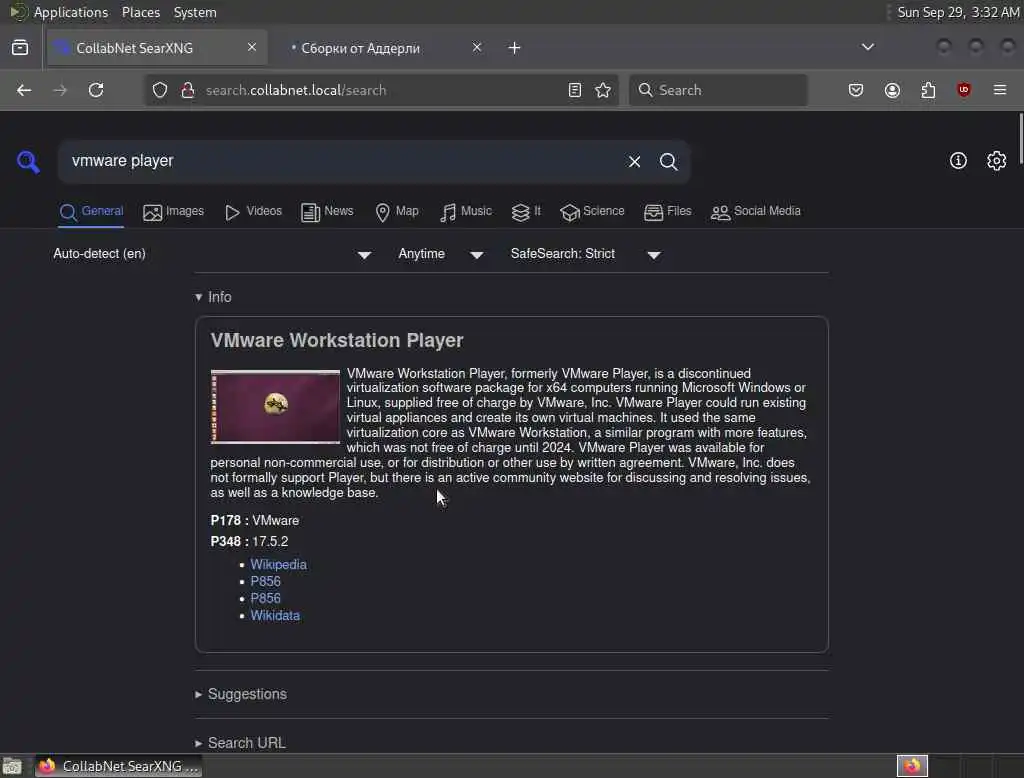The width and height of the screenshot is (1024, 778).
Task: Select the Map search category
Action: [397, 212]
